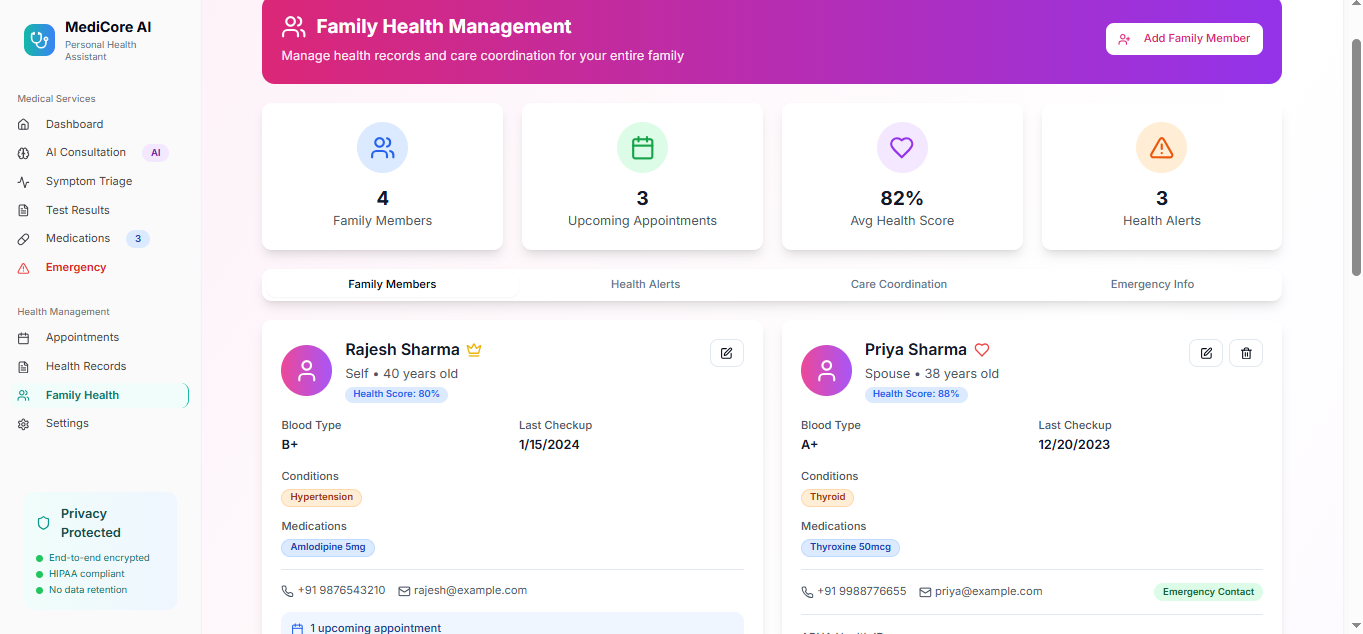
Task: Click the Test Results document icon
Action: (24, 211)
